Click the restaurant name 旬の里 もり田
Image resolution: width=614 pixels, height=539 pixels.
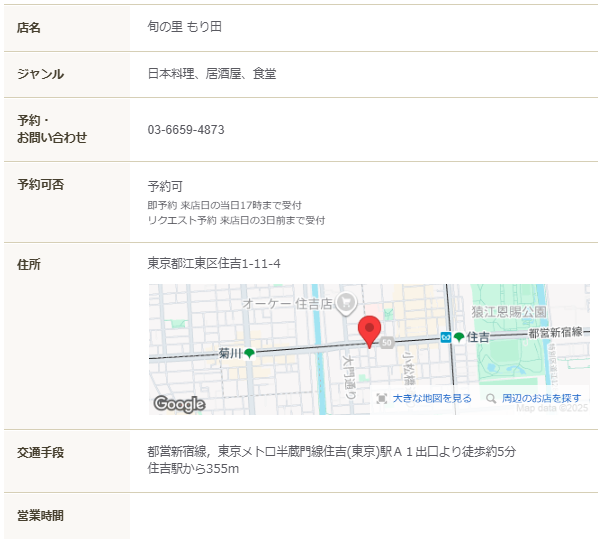(185, 27)
